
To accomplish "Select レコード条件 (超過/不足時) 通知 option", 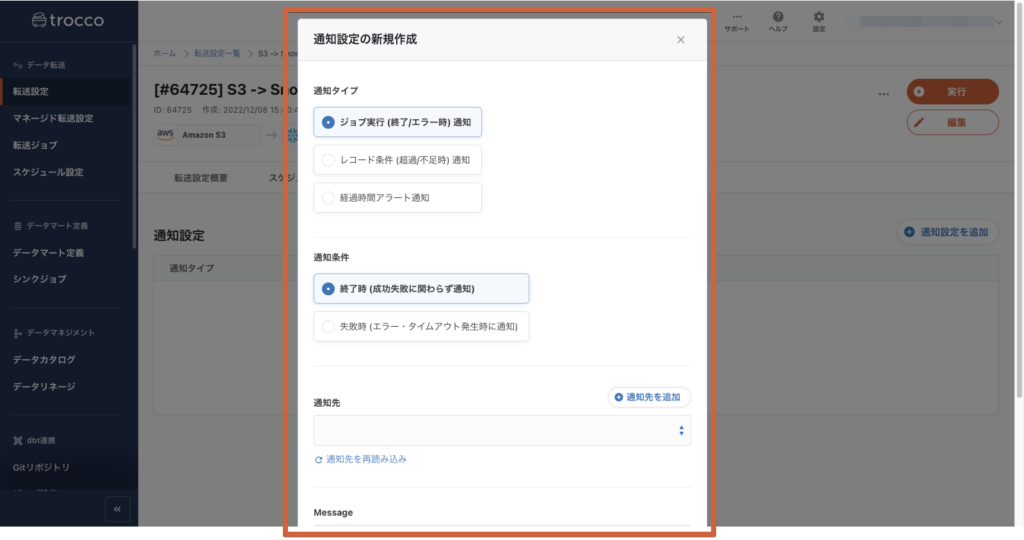I will click(x=329, y=160).
